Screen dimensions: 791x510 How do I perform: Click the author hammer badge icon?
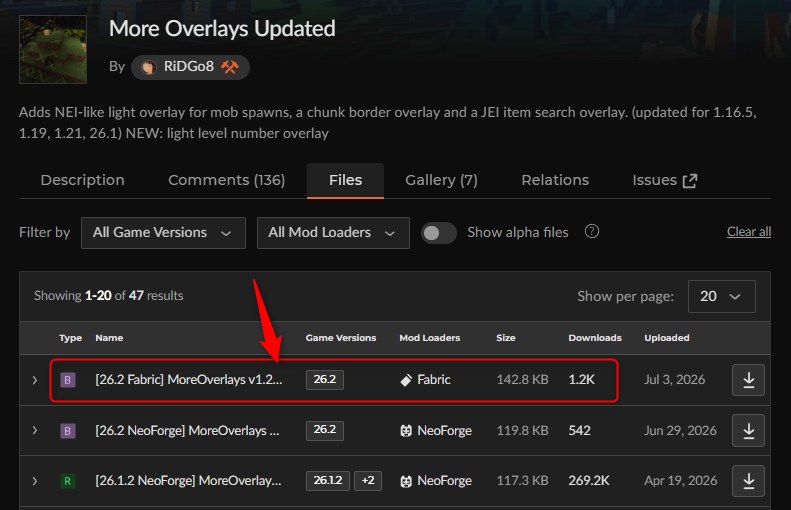tap(230, 67)
